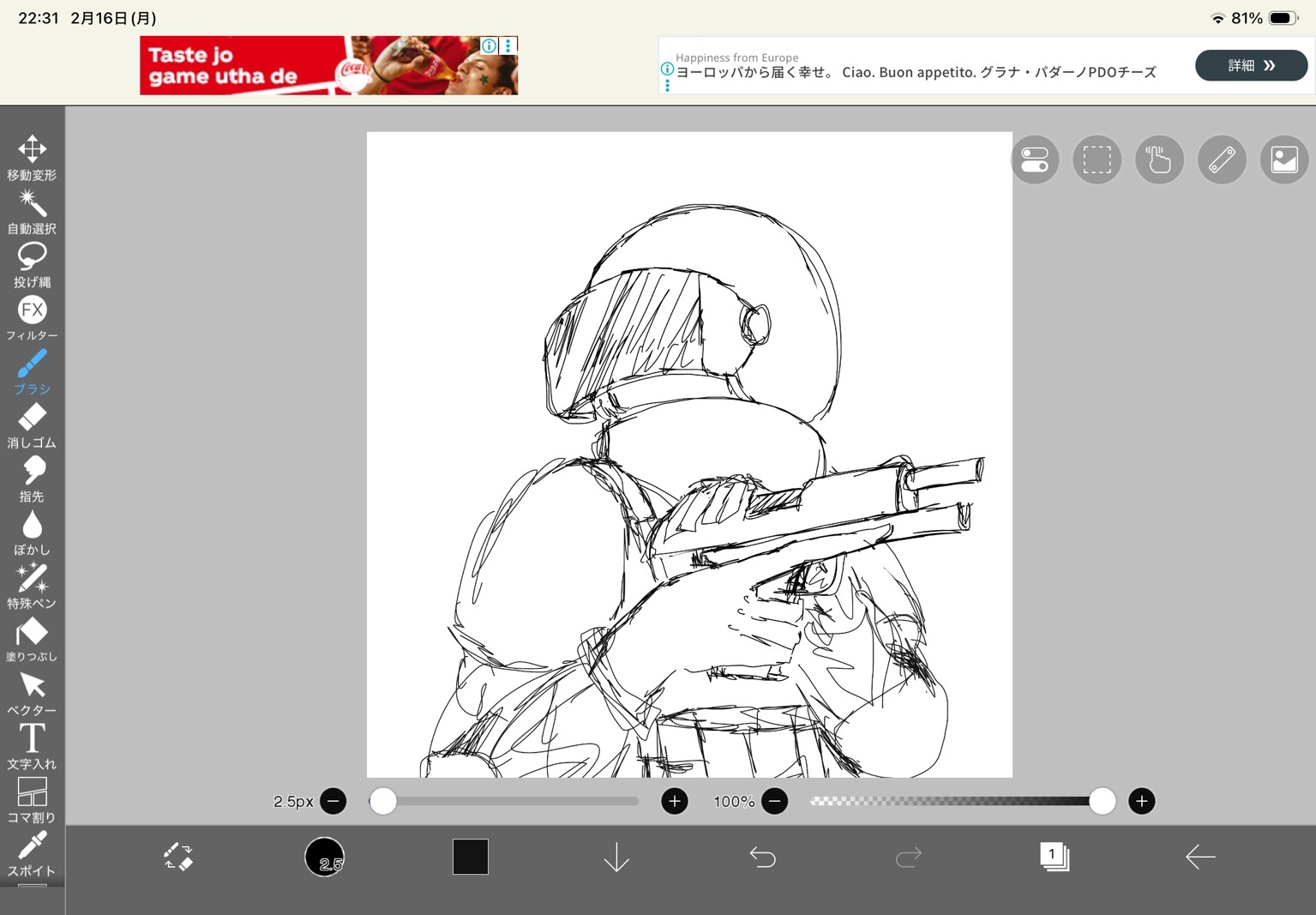Viewport: 1316px width, 915px height.
Task: Choose the Text tool (文字入れ)
Action: tap(32, 746)
